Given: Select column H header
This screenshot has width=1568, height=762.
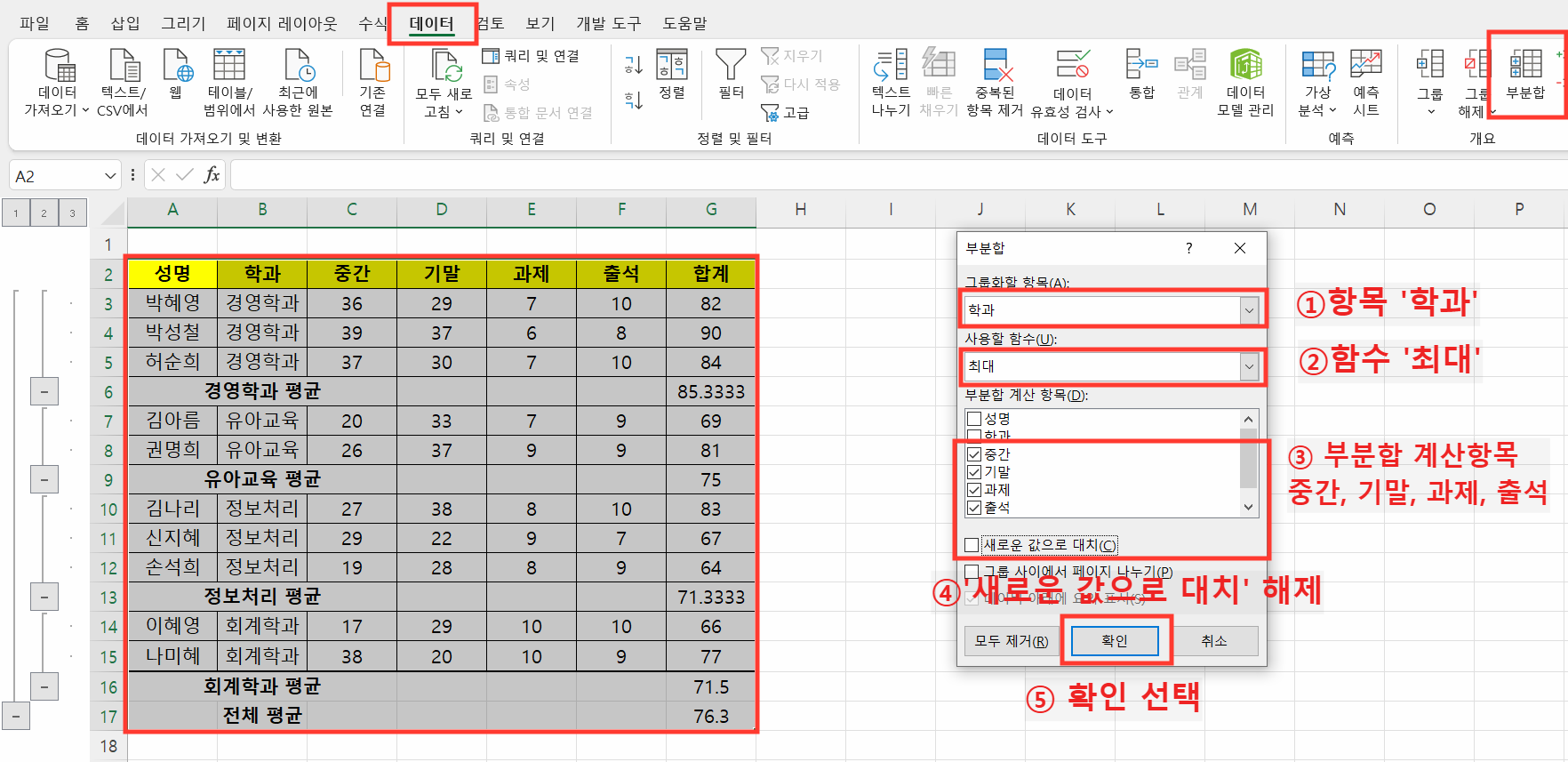Looking at the screenshot, I should 801,210.
